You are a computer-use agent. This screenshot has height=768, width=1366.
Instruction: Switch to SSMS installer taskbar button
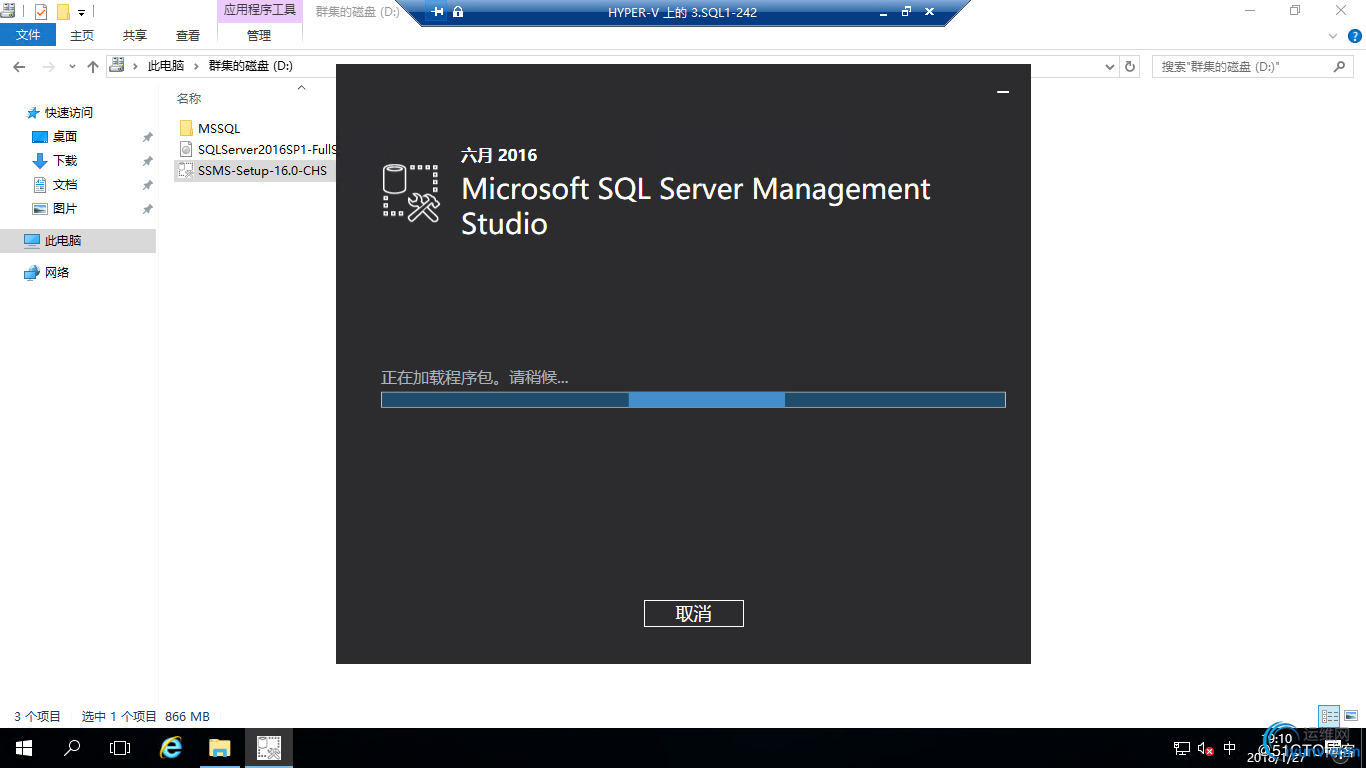pyautogui.click(x=269, y=748)
